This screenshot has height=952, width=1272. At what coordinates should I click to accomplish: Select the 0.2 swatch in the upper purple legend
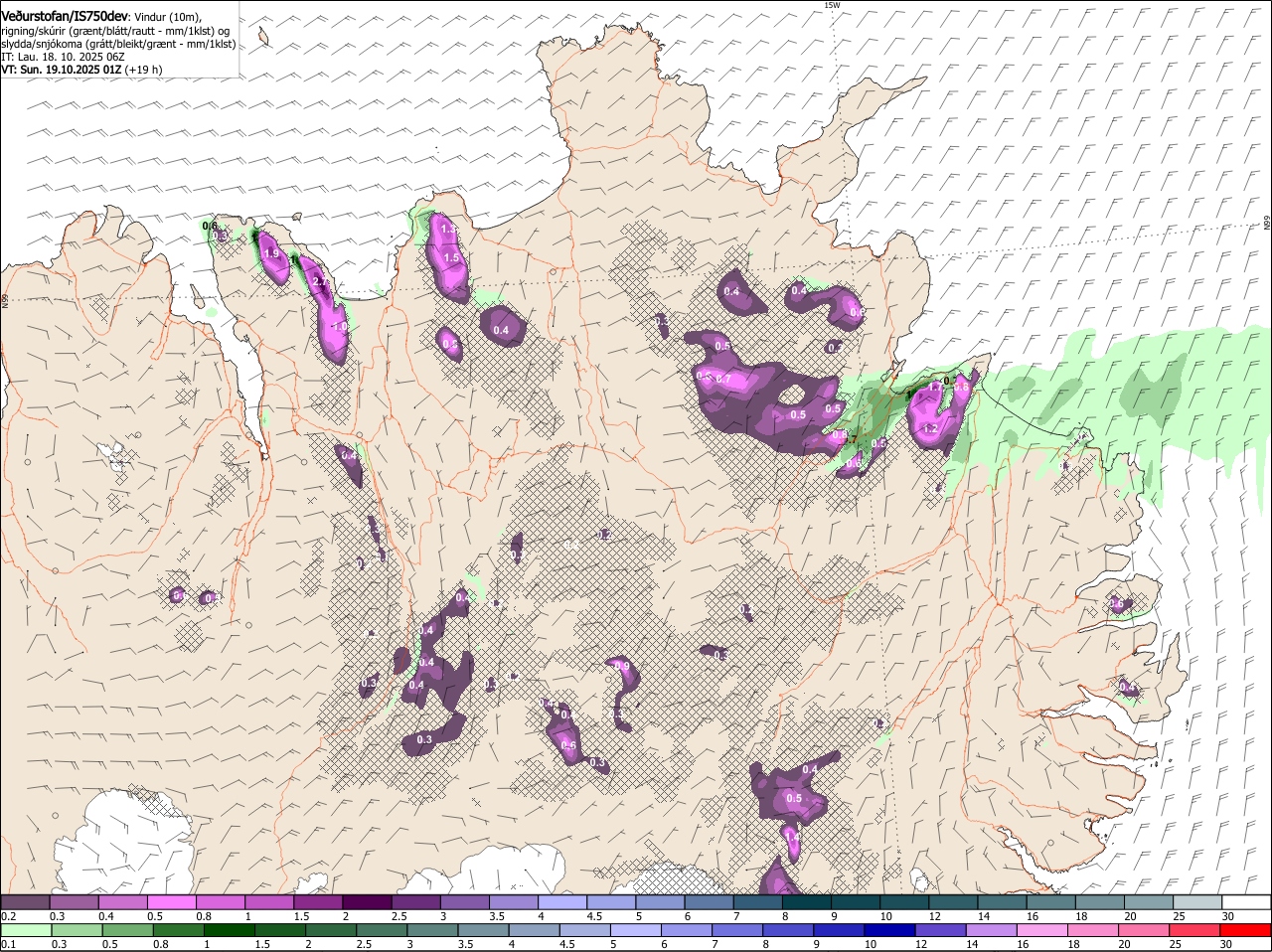[25, 901]
